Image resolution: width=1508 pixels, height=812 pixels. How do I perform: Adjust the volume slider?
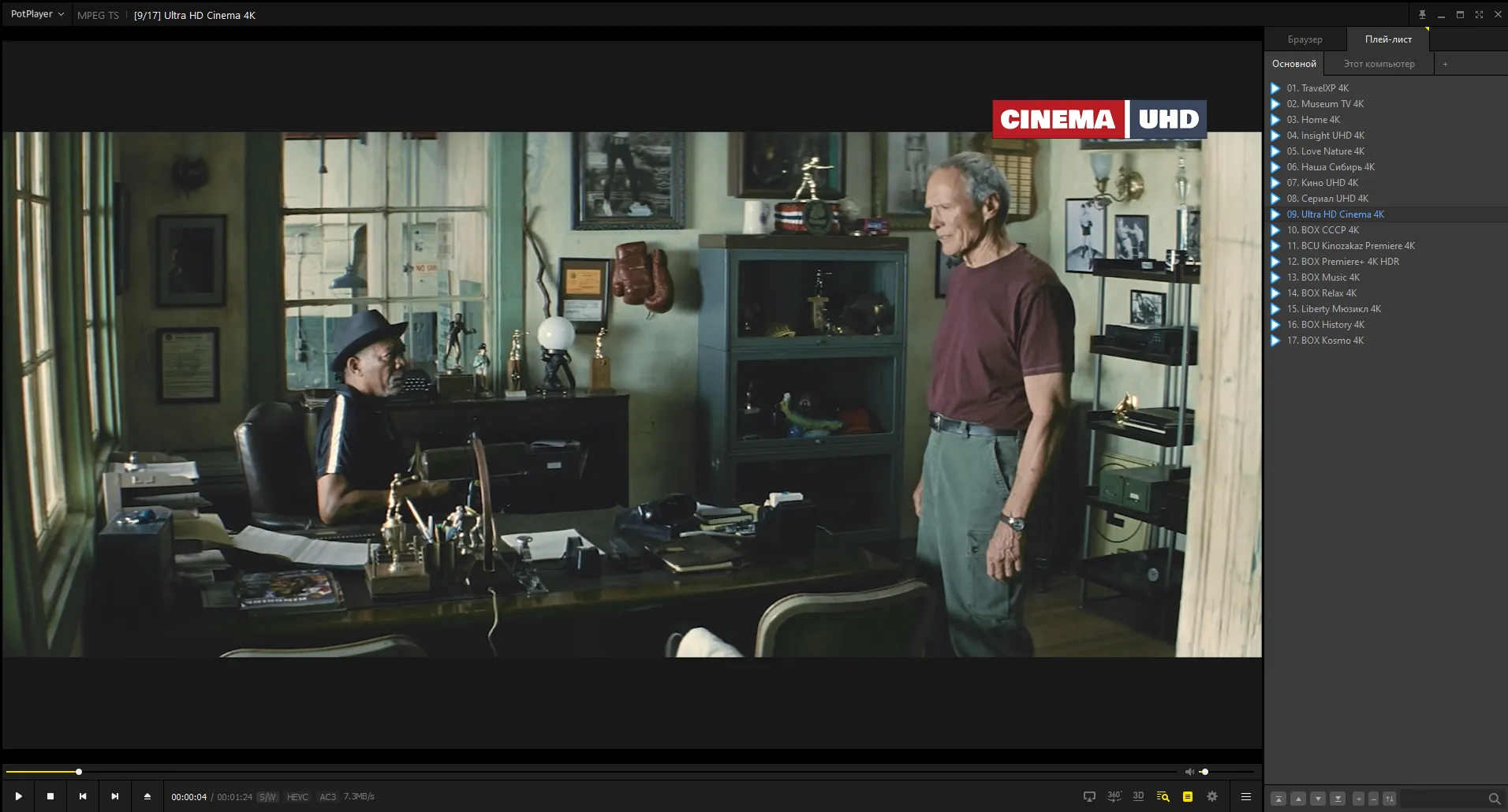click(1226, 772)
